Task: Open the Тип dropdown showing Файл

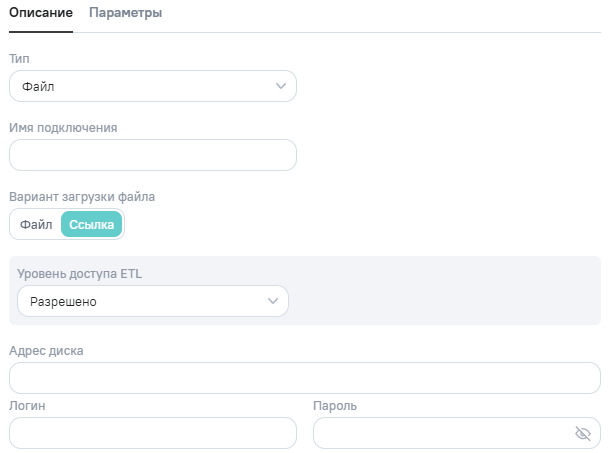Action: click(152, 87)
